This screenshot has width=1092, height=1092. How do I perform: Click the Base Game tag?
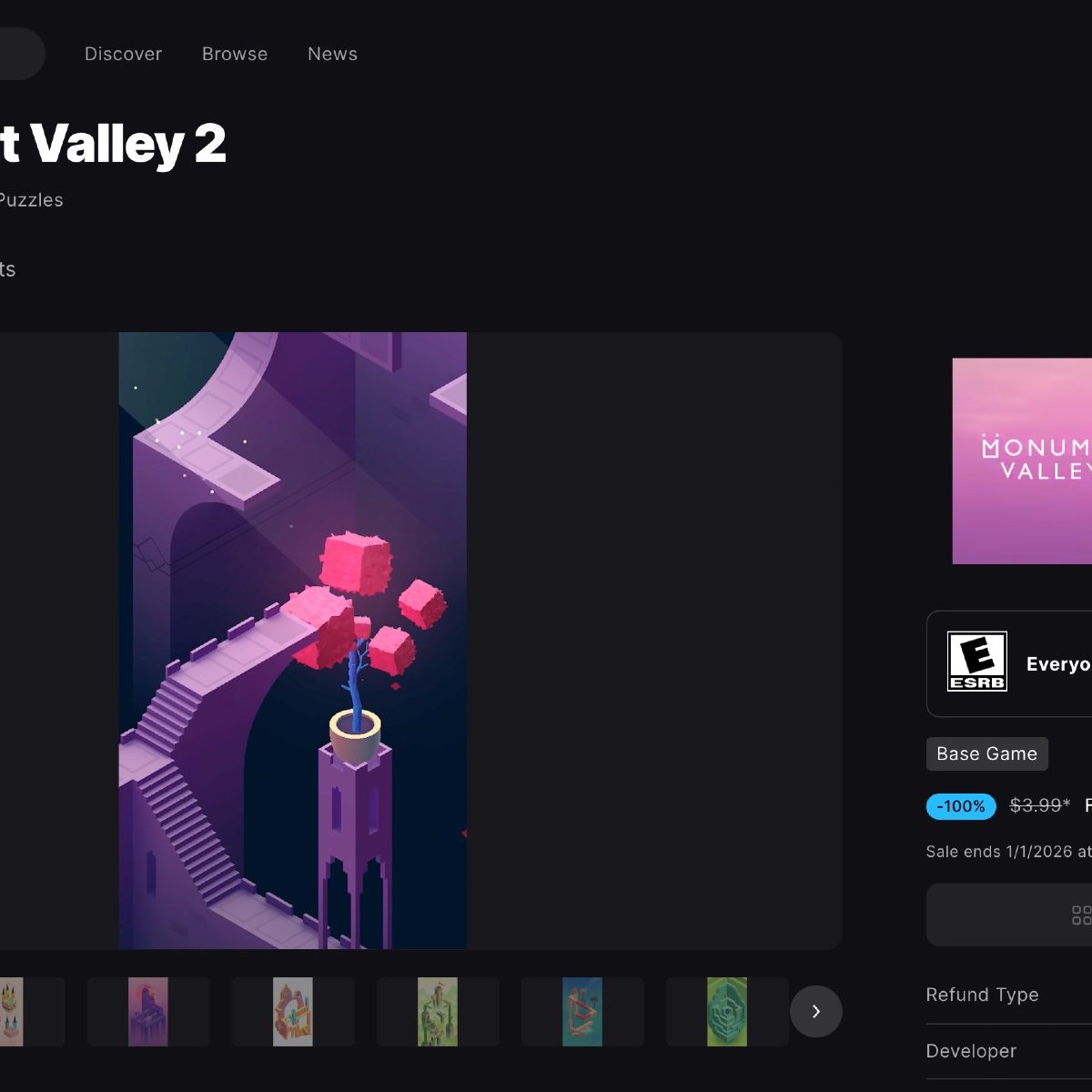tap(986, 753)
